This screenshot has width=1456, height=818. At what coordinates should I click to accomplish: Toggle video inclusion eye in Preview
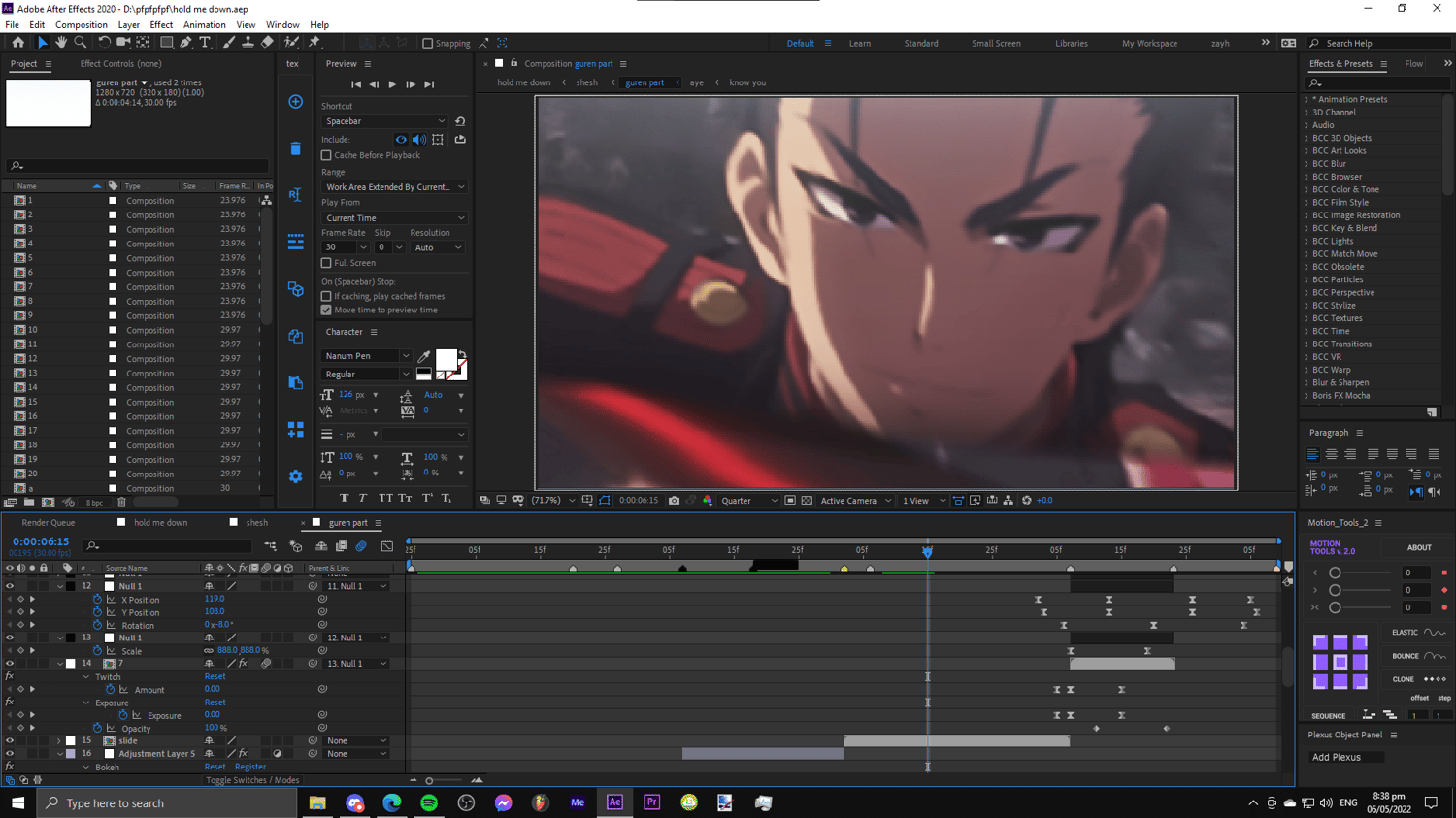(x=401, y=140)
